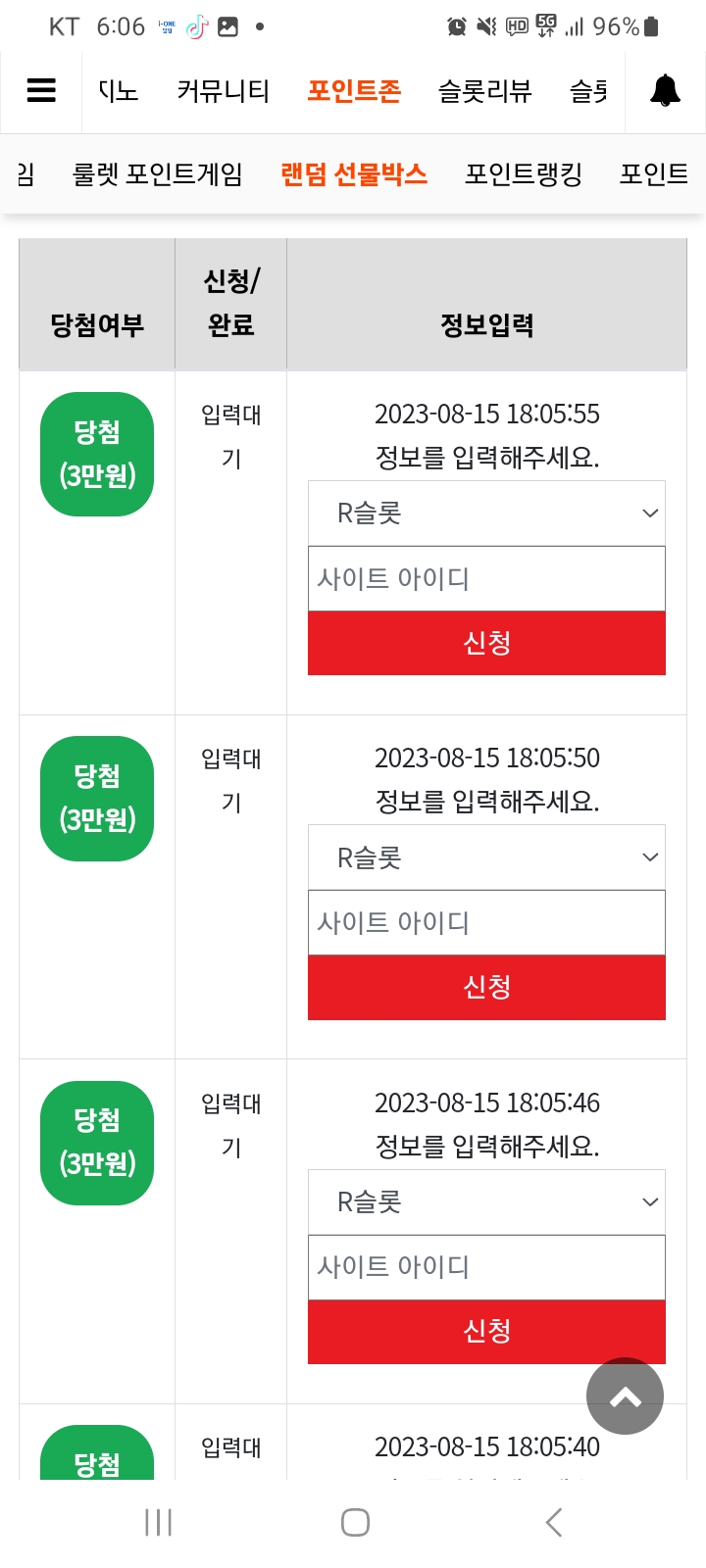The image size is (706, 1568).
Task: Click 신청 button for 18:05:55 entry
Action: coord(486,643)
